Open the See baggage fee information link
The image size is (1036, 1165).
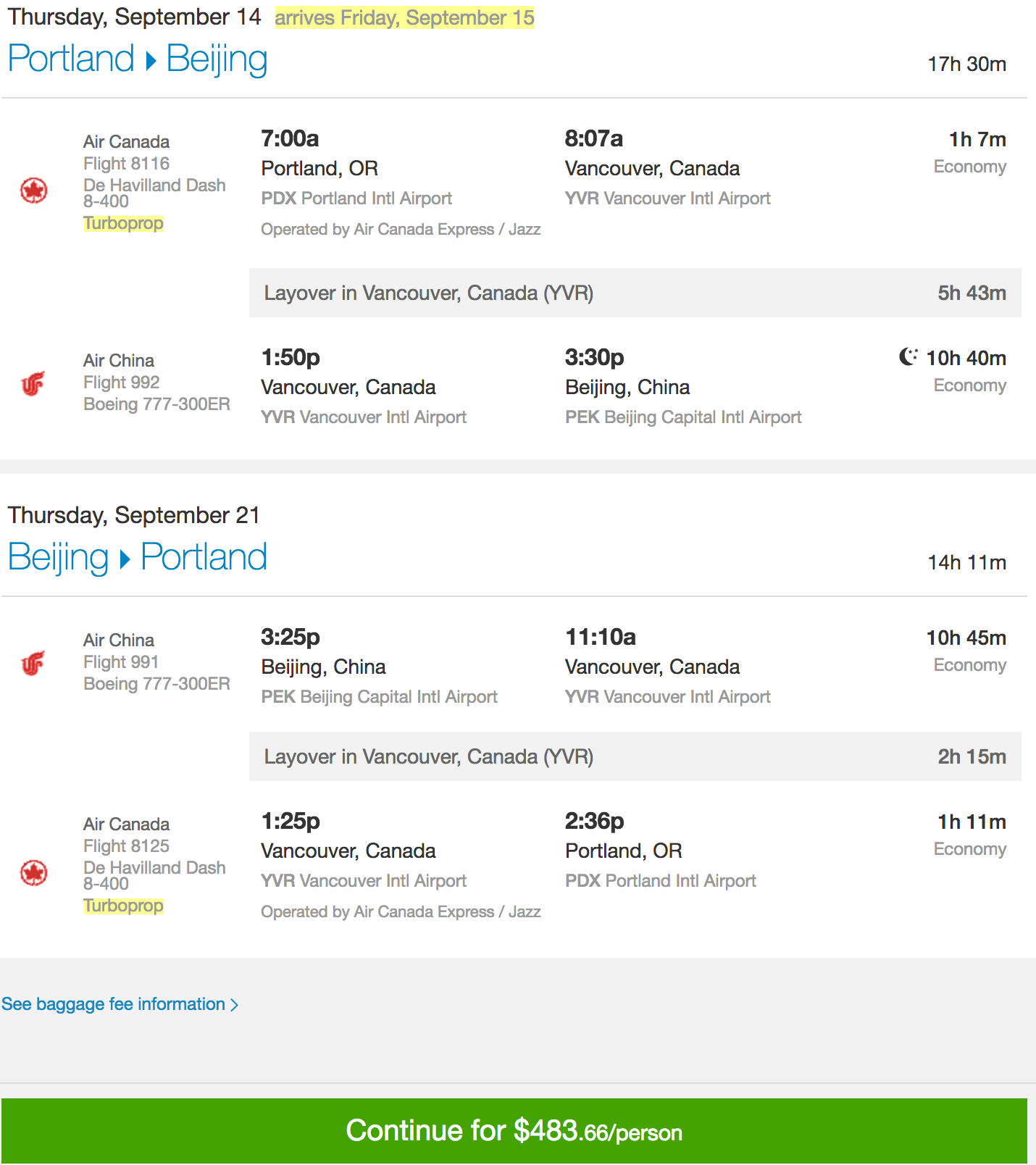[x=113, y=1004]
